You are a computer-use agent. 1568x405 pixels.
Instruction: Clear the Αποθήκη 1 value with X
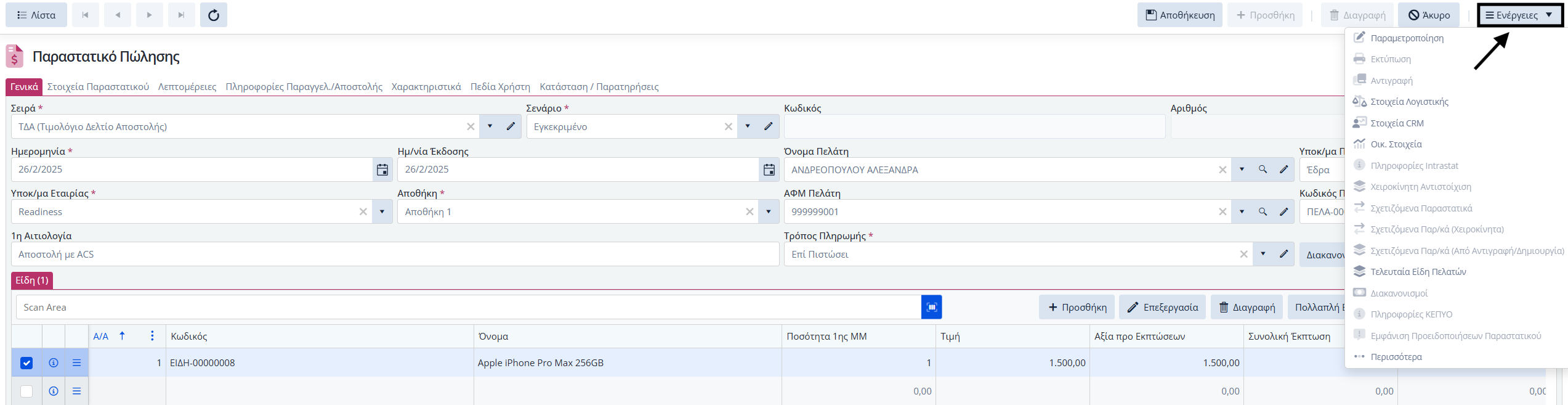[750, 211]
